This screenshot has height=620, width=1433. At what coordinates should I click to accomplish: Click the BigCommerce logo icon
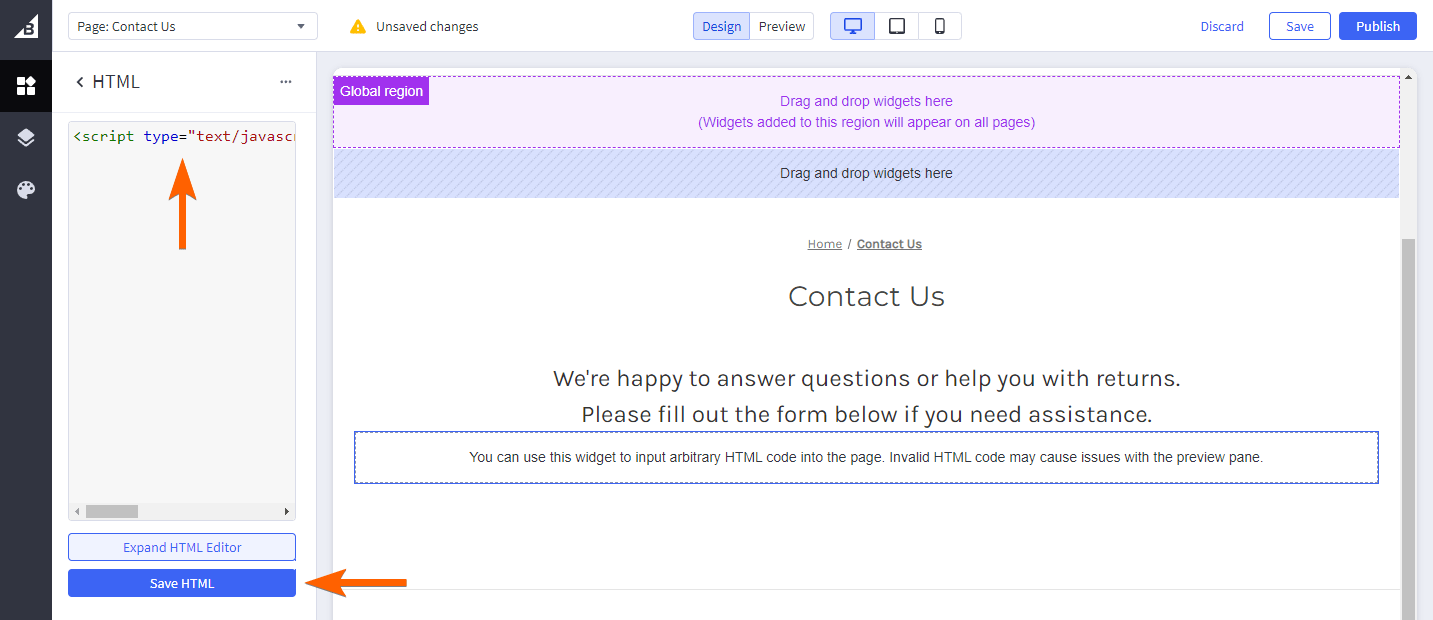(x=26, y=27)
